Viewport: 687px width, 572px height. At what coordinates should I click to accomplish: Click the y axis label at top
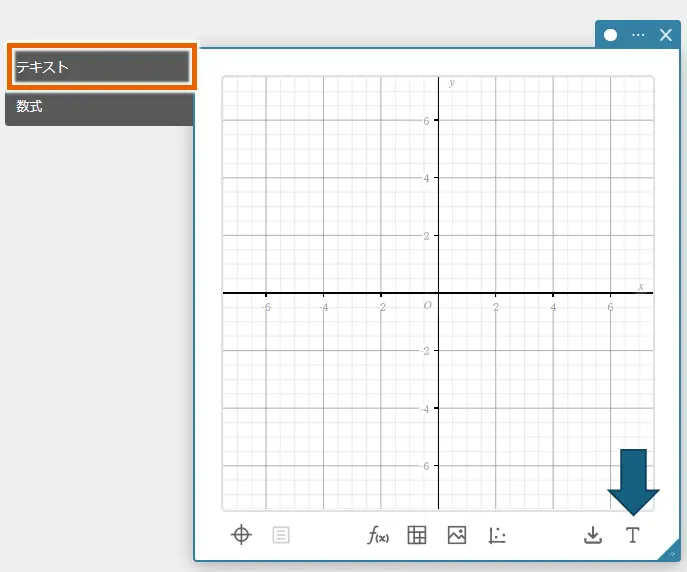click(x=452, y=82)
